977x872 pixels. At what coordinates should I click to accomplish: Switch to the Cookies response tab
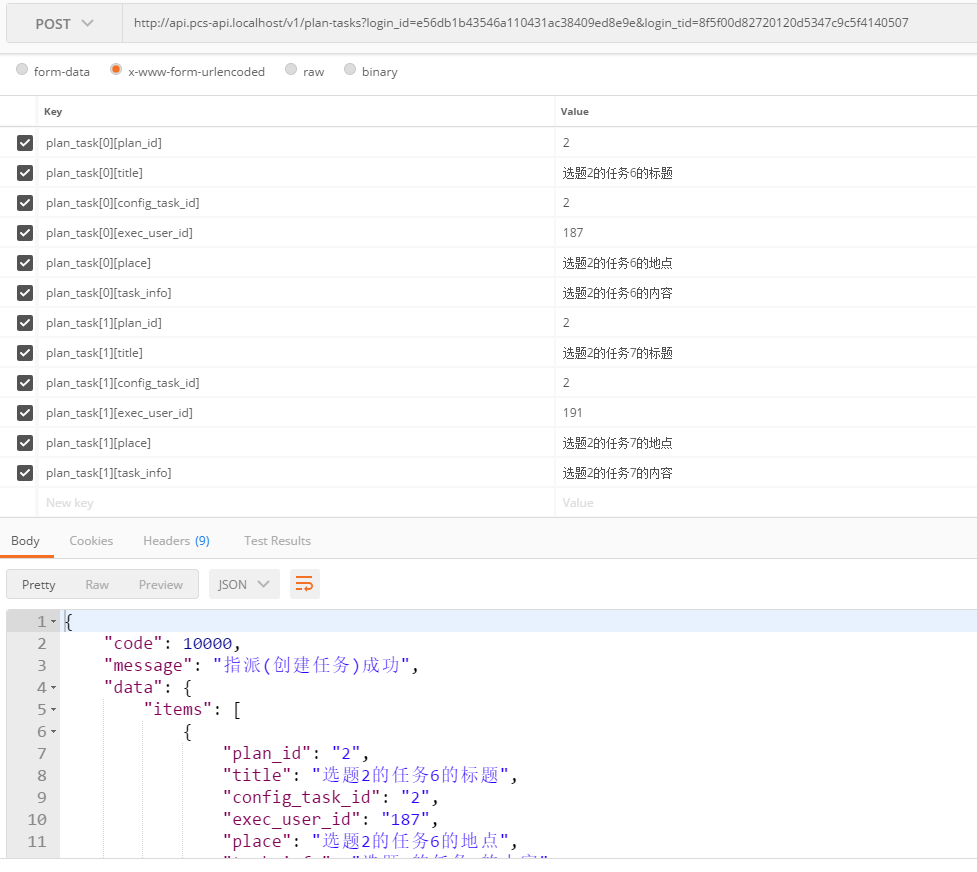click(x=91, y=541)
